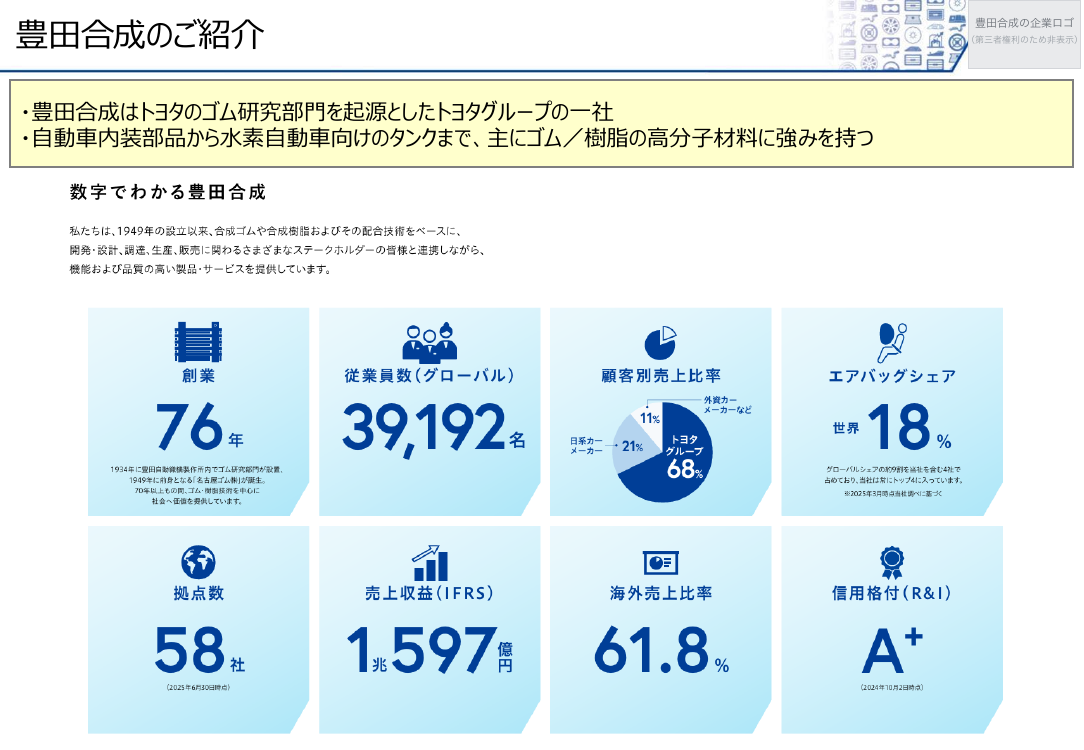Click the 39,192名 figure
This screenshot has height=750, width=1084.
pyautogui.click(x=433, y=430)
